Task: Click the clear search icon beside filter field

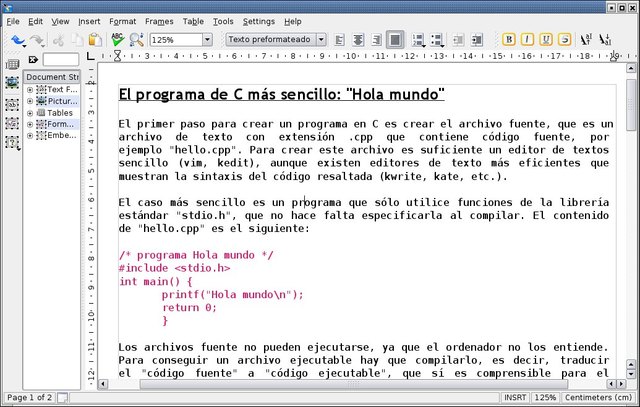Action: [x=33, y=60]
